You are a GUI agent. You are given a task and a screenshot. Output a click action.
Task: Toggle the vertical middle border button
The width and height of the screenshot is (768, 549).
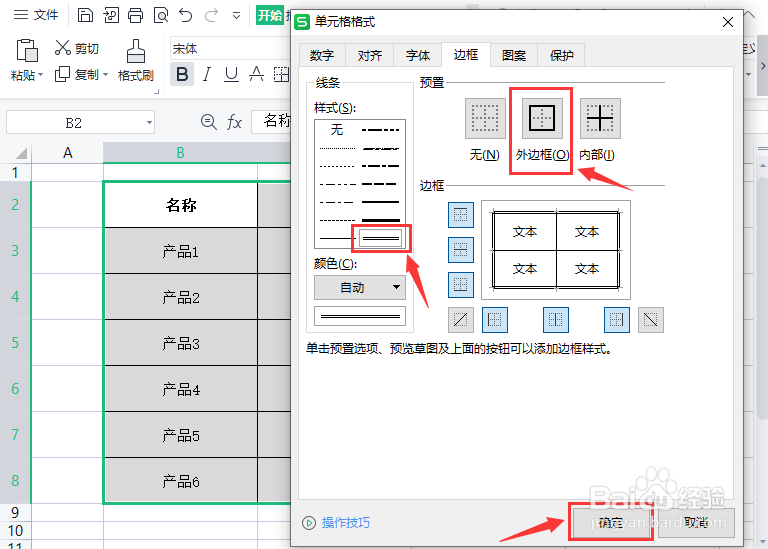(555, 320)
